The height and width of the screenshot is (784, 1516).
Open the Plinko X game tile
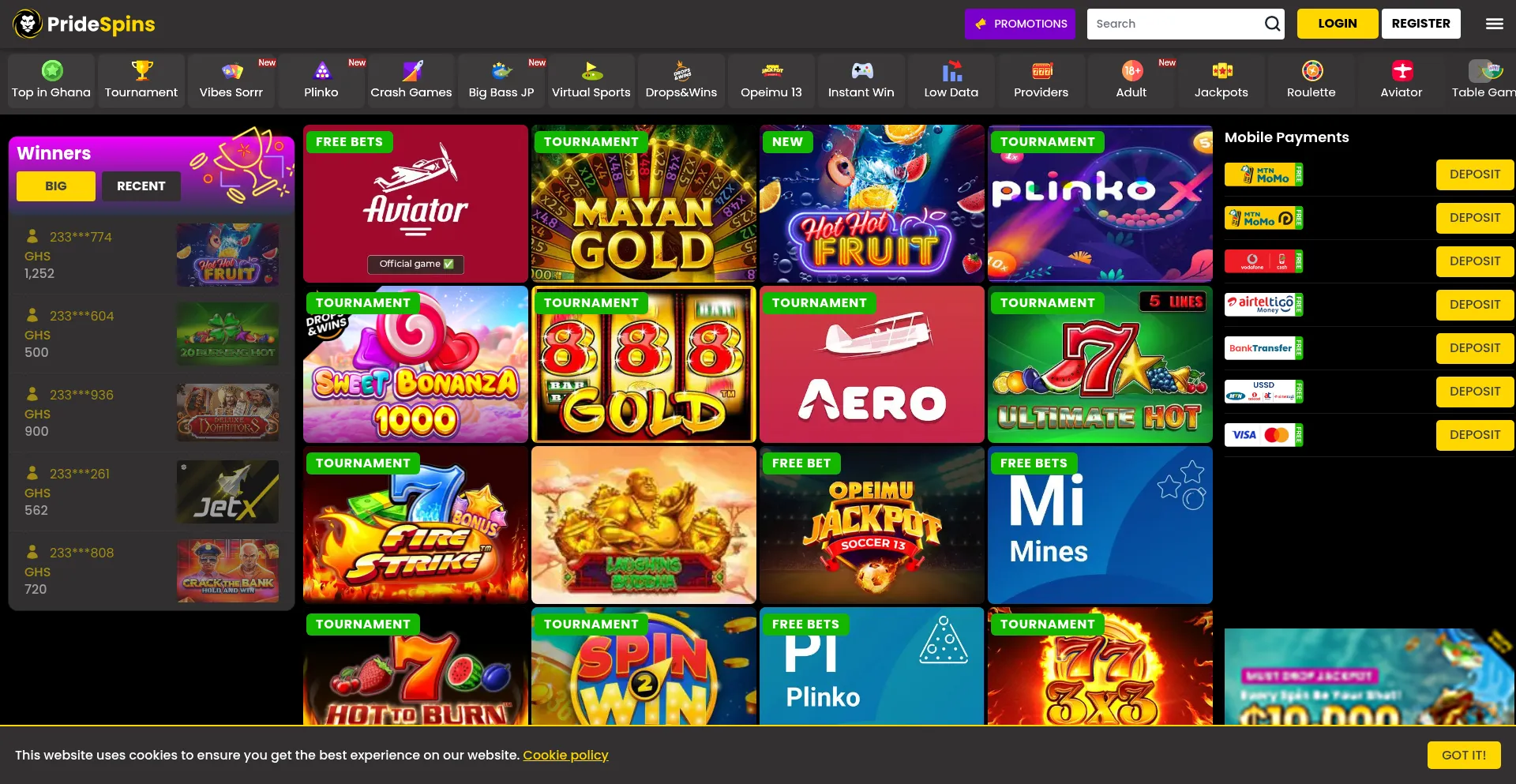pyautogui.click(x=1100, y=204)
